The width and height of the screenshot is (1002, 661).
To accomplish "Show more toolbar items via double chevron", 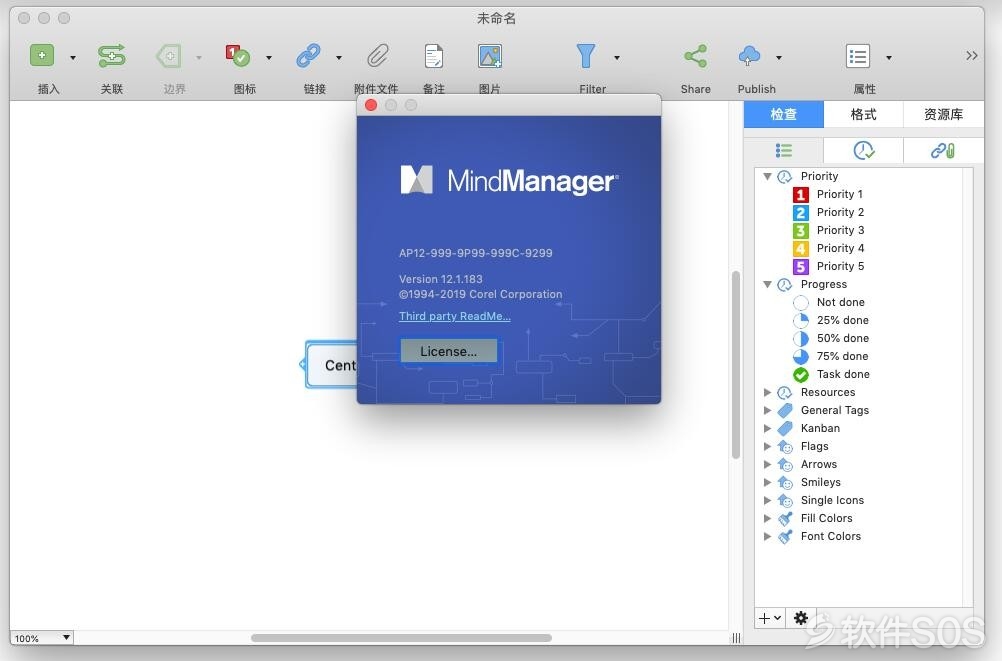I will point(971,56).
